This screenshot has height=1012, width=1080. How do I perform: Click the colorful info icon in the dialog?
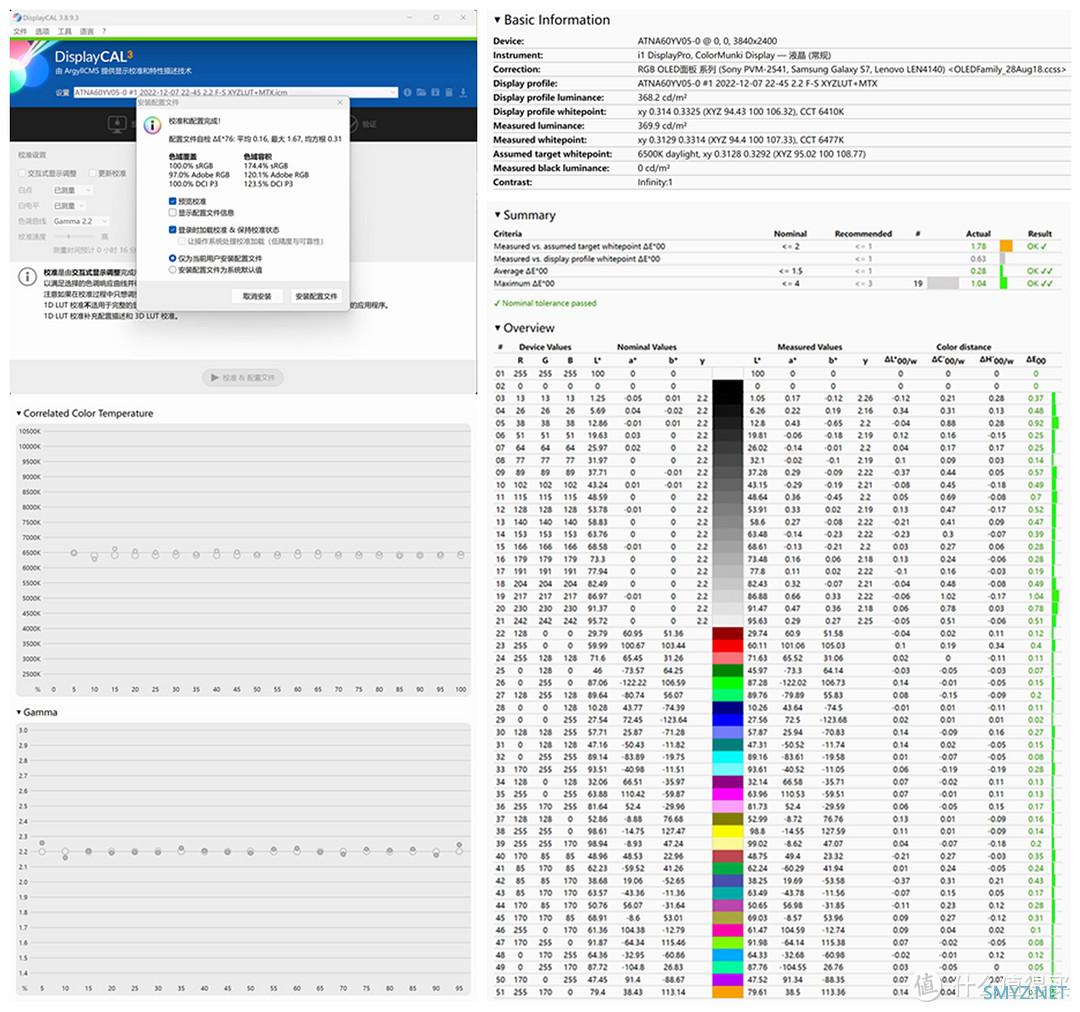coord(152,125)
